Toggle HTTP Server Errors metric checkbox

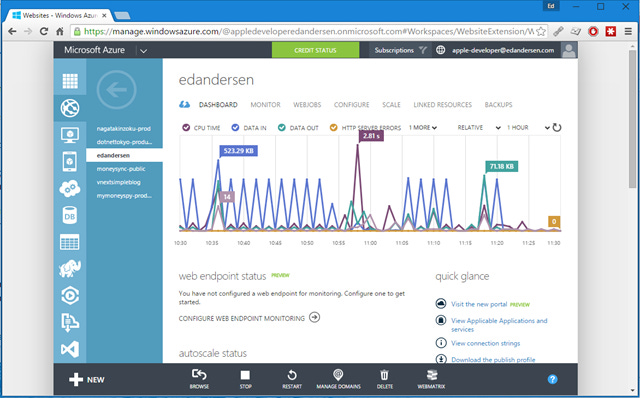[333, 127]
